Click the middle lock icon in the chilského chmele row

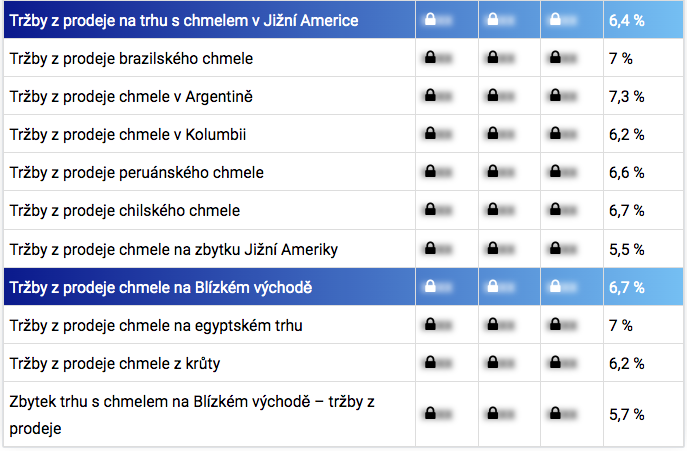point(492,211)
